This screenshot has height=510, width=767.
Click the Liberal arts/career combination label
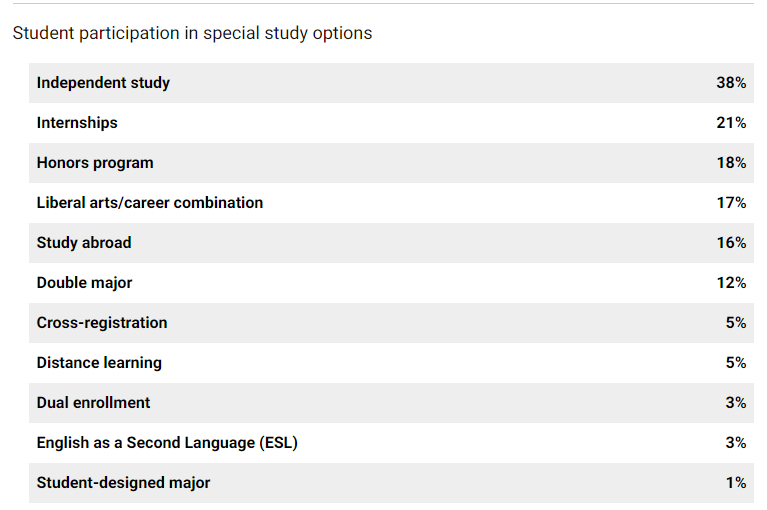150,203
